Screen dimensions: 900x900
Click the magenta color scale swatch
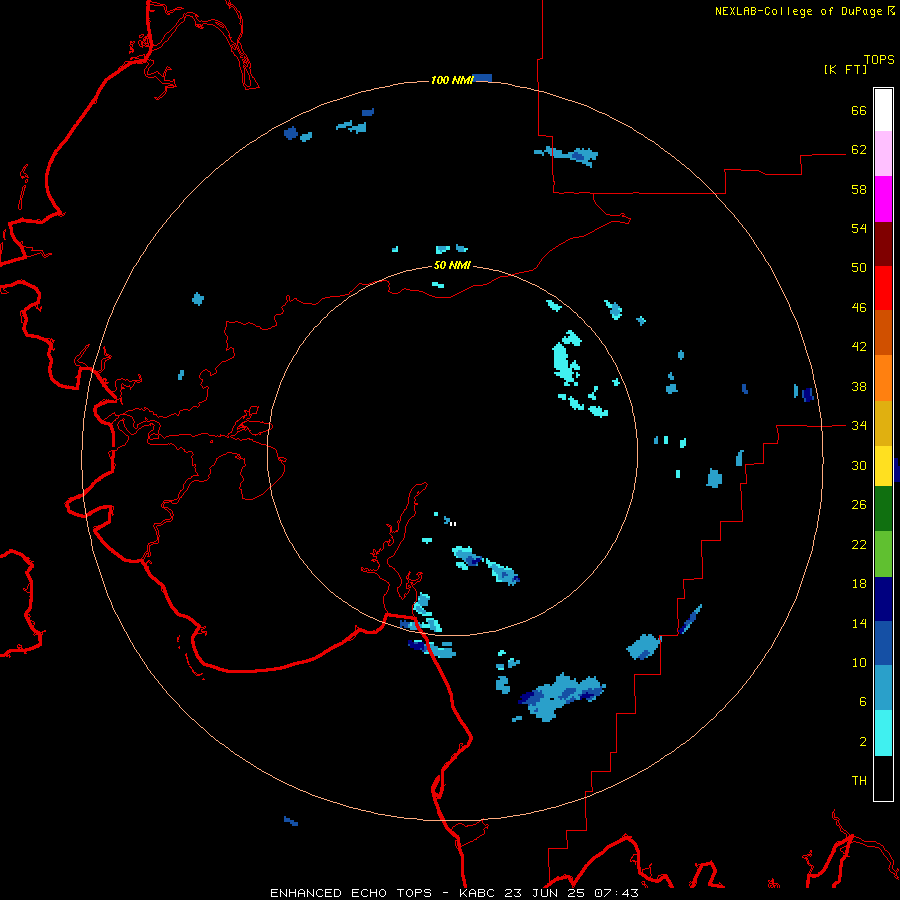[x=883, y=199]
